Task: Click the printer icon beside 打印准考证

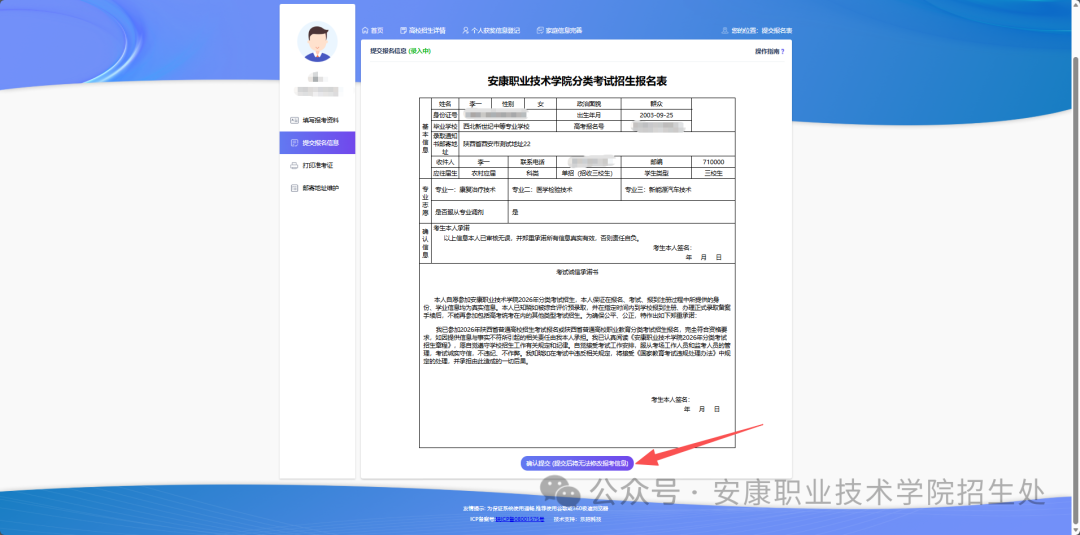Action: [294, 165]
